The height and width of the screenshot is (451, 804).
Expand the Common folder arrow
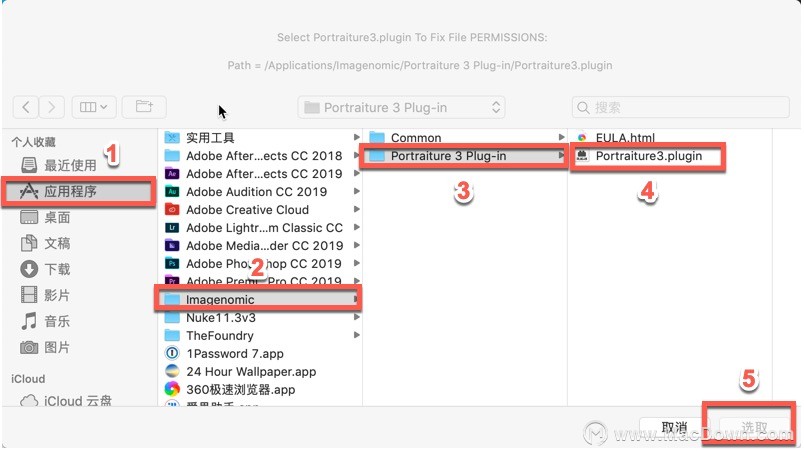(561, 137)
